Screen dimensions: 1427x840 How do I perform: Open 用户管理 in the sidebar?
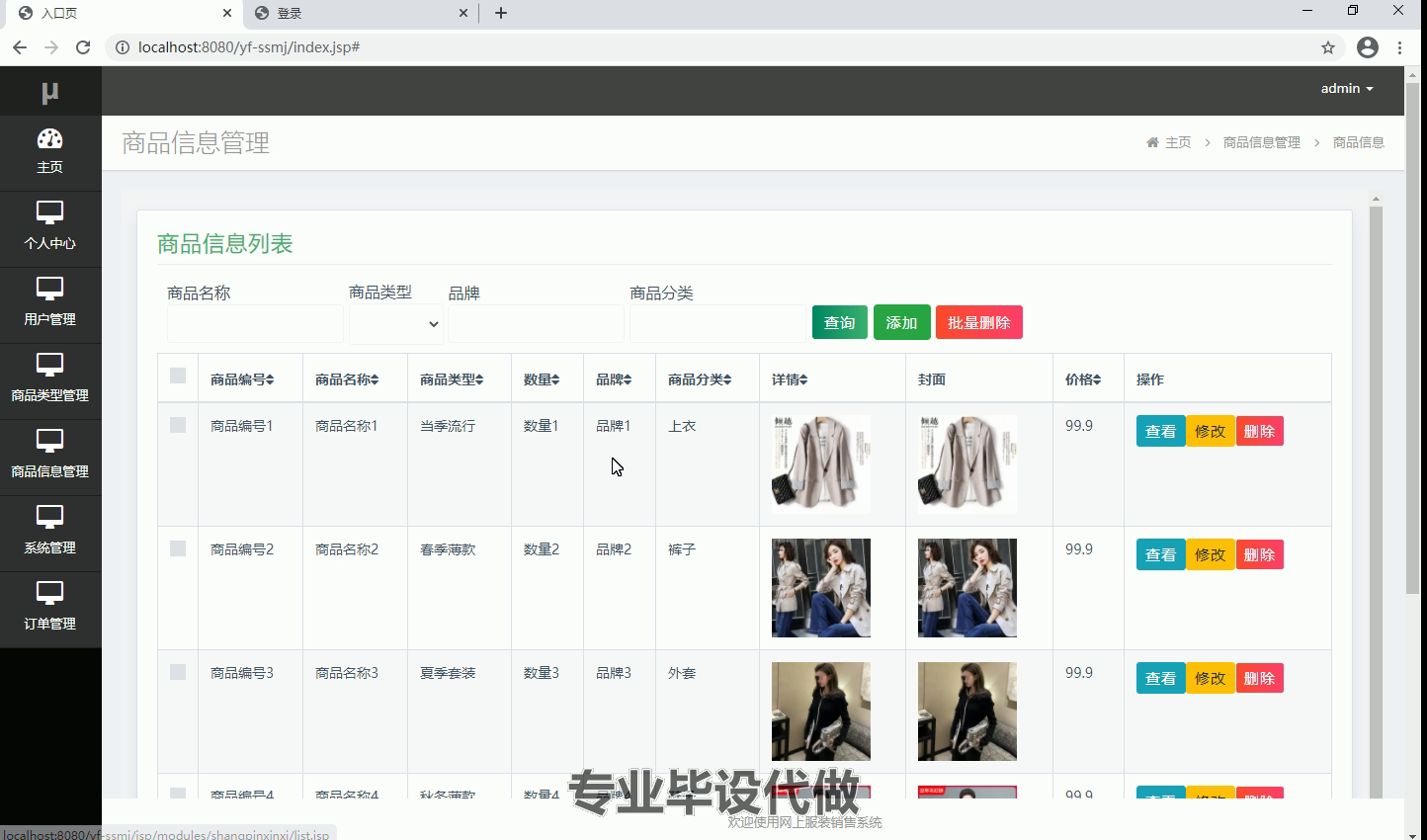click(x=49, y=304)
